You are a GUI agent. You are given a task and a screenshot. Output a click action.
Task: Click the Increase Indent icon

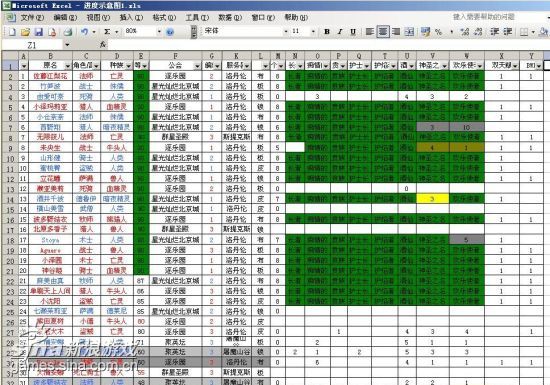tap(508, 32)
